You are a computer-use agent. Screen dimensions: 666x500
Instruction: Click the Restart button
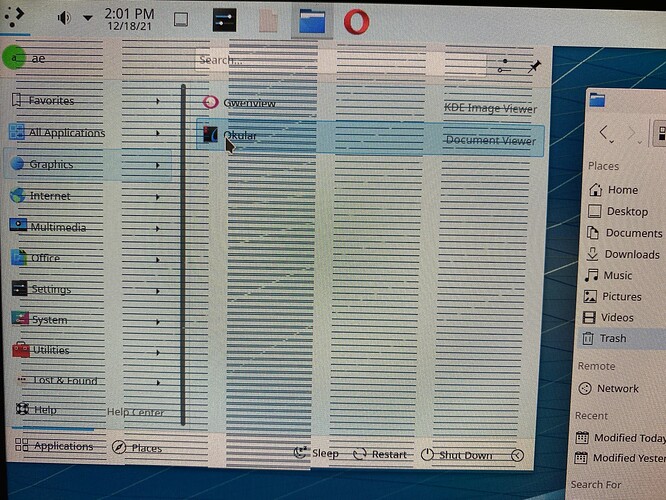click(380, 454)
